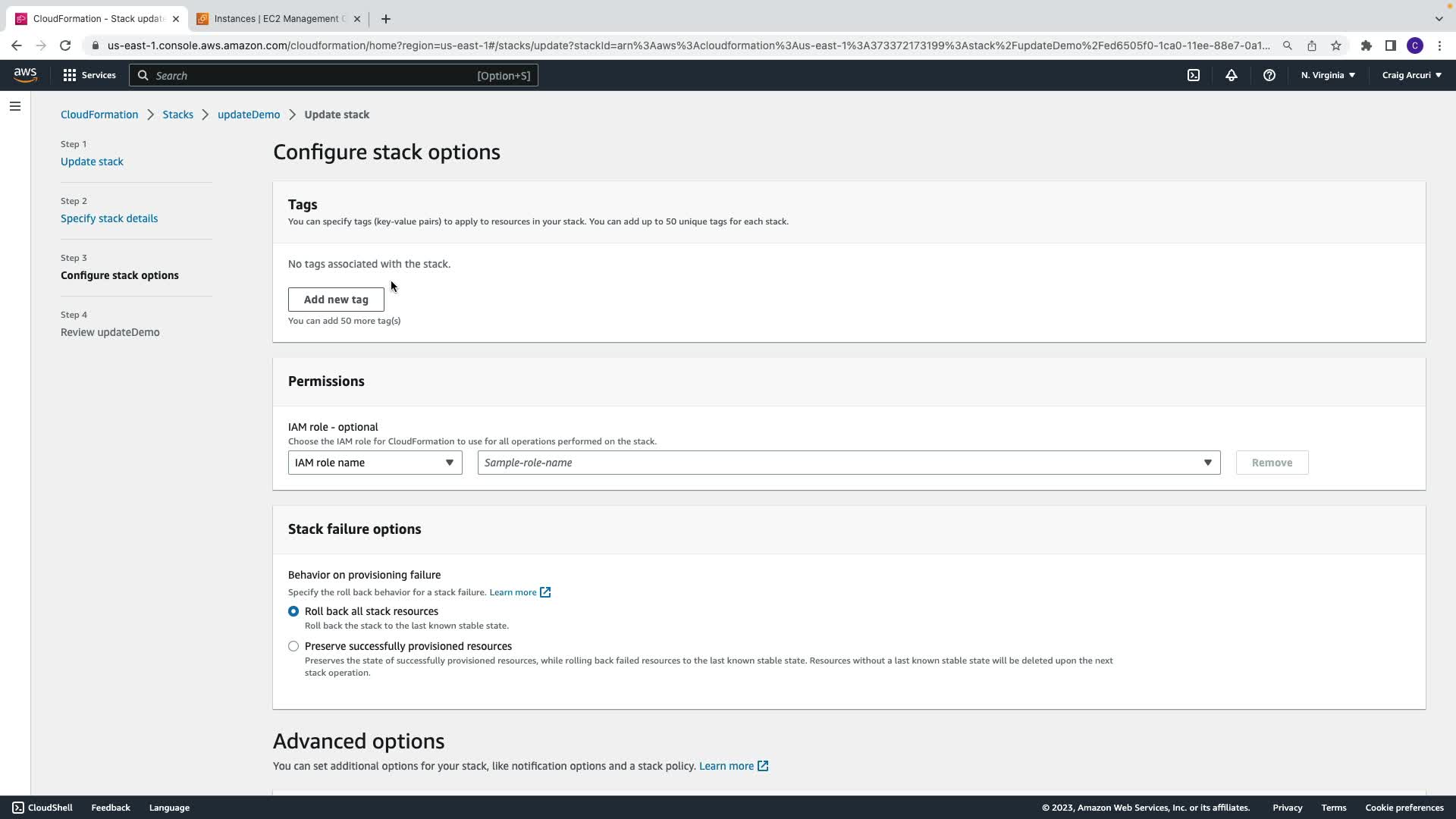Select Roll back all stack resources
The height and width of the screenshot is (819, 1456).
[x=293, y=611]
